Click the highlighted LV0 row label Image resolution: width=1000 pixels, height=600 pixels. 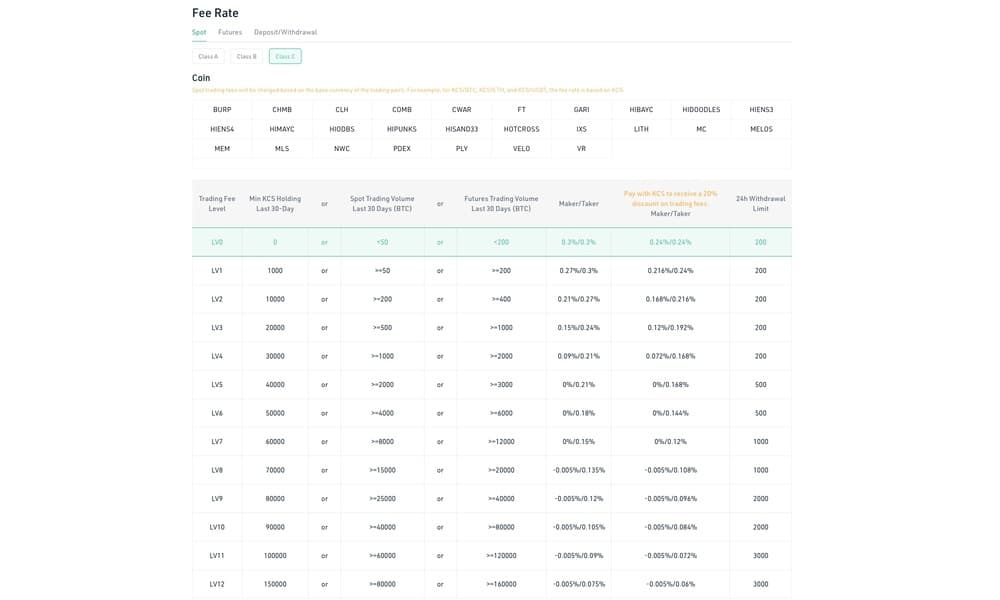click(217, 242)
